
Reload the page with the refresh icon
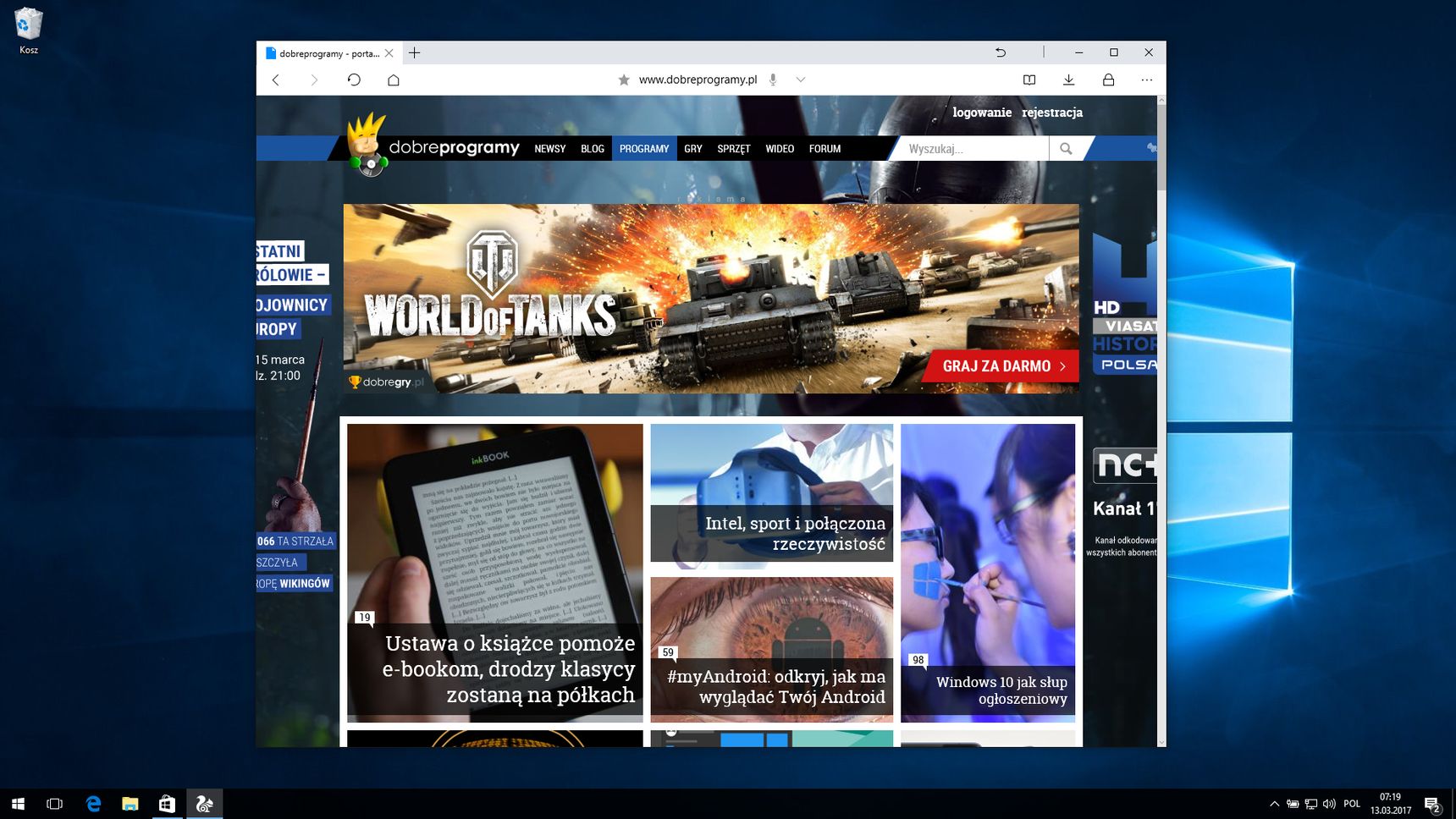pos(354,80)
